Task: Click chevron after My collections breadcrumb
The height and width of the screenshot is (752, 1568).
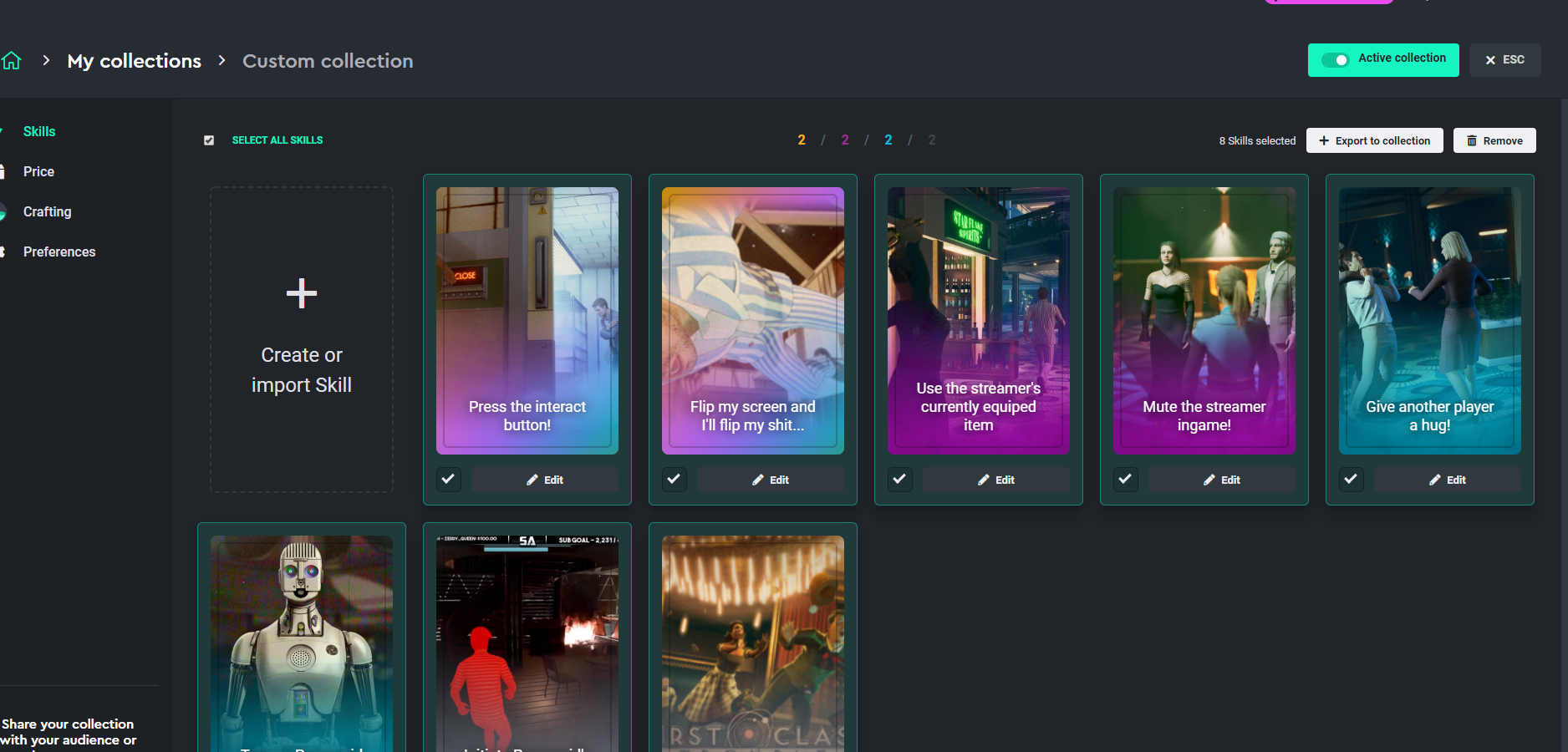Action: click(221, 60)
